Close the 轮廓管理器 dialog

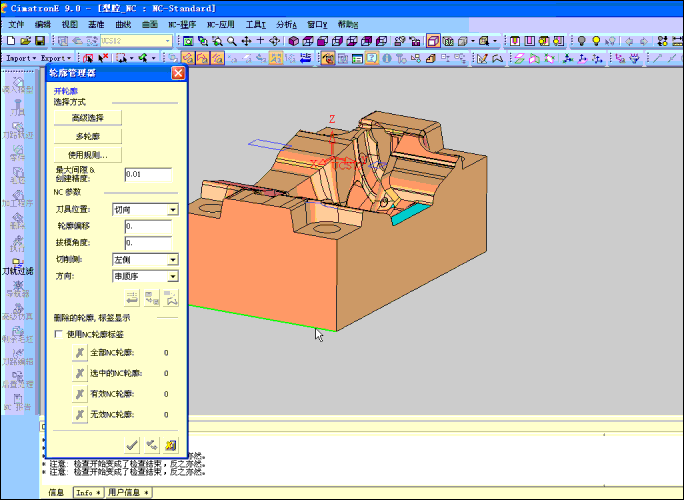pyautogui.click(x=178, y=73)
